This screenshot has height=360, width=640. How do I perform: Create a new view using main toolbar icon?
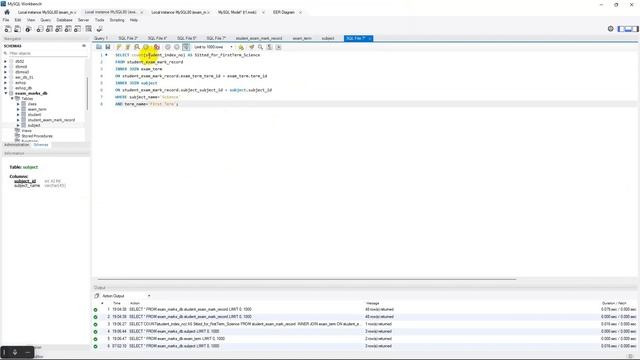pos(58,29)
